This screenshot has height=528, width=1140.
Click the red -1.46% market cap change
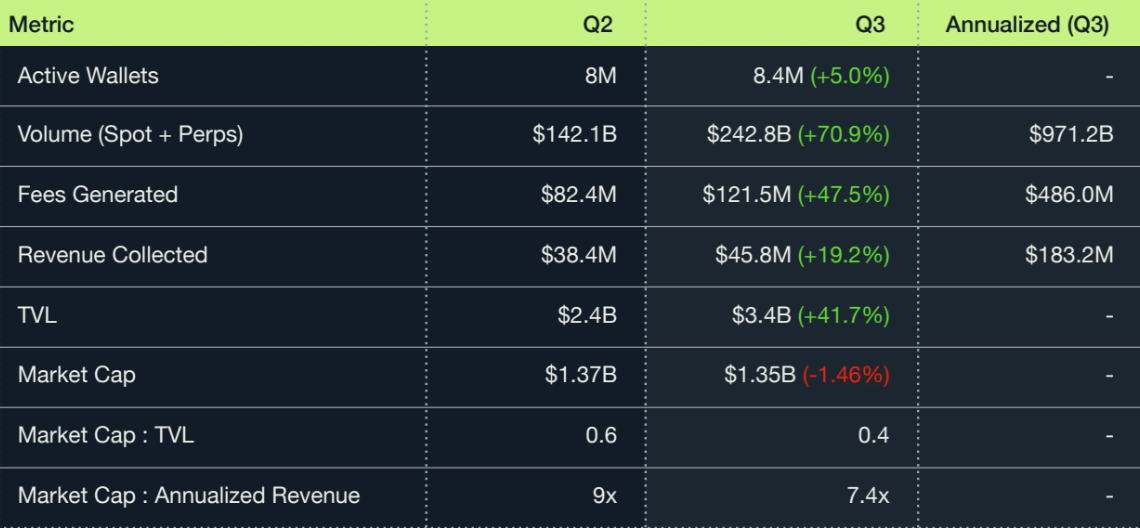point(846,375)
